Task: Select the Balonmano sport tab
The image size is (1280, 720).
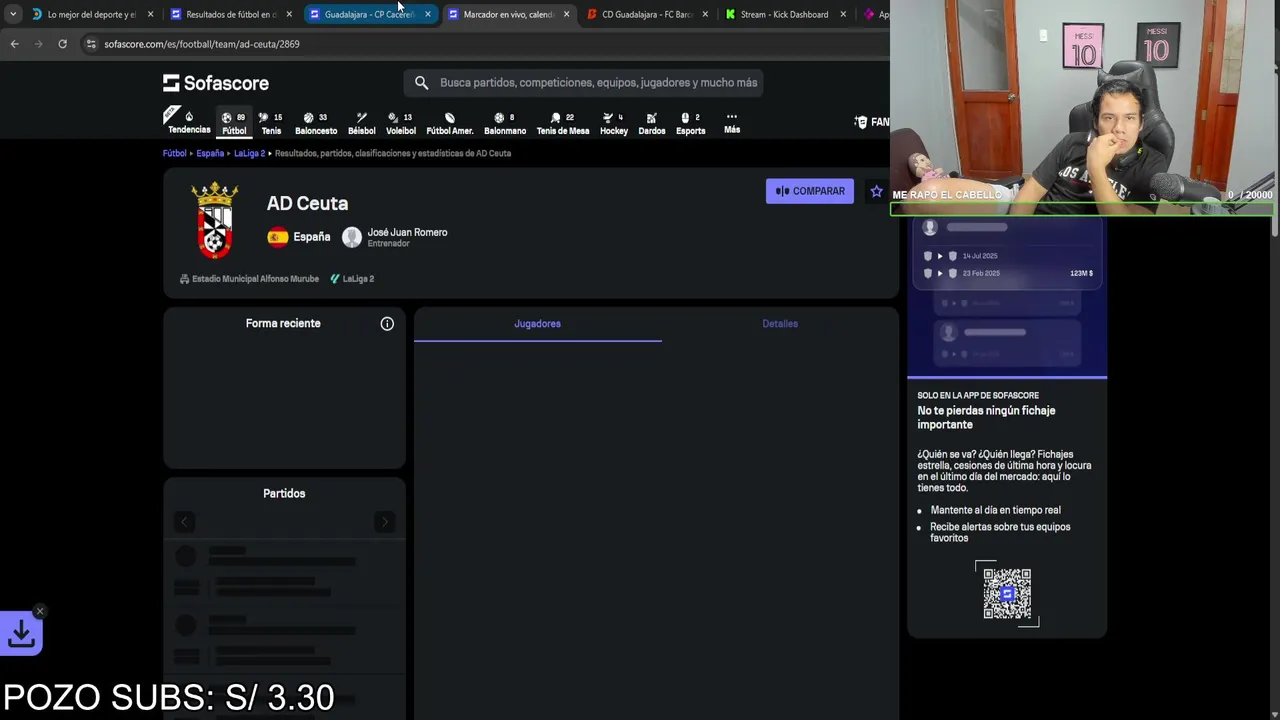Action: (x=505, y=123)
